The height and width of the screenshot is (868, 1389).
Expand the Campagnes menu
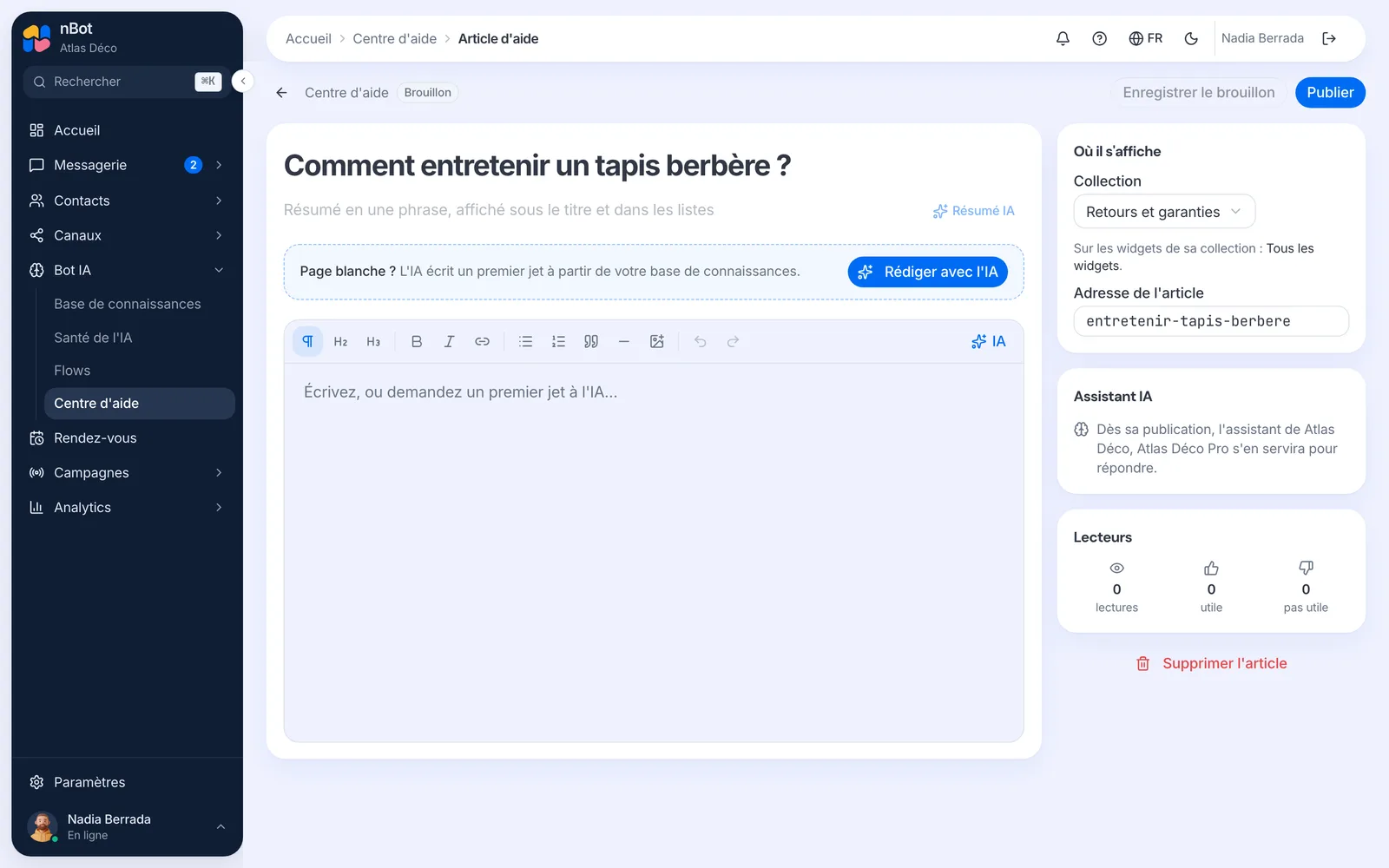tap(219, 472)
